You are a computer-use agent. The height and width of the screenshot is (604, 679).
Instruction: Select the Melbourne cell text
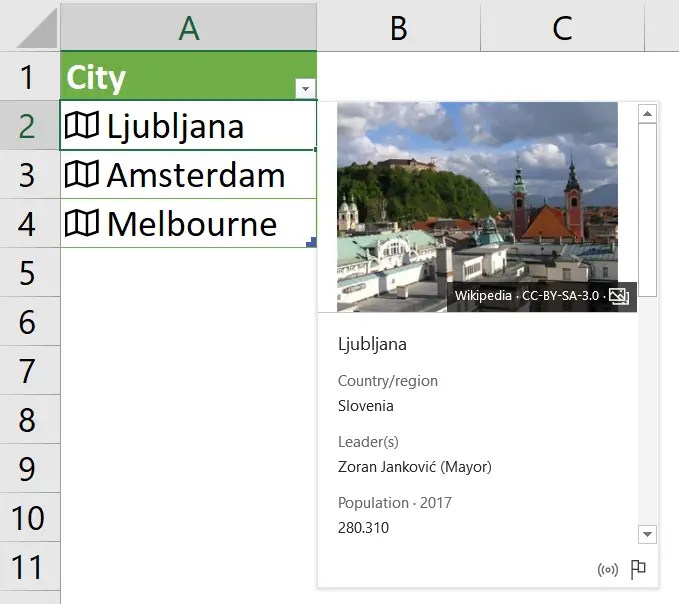point(192,224)
